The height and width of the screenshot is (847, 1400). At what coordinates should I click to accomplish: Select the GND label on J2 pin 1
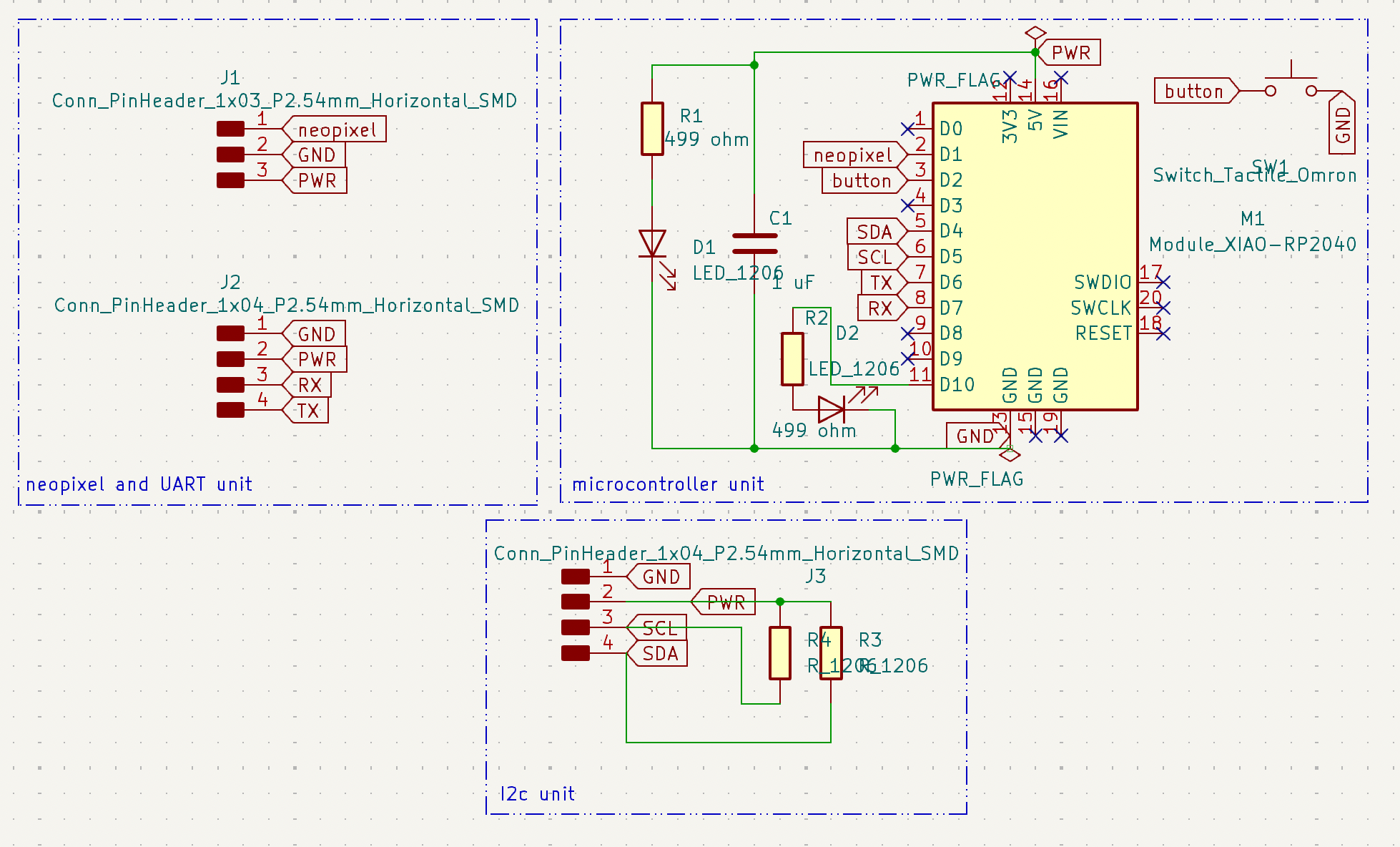point(314,334)
